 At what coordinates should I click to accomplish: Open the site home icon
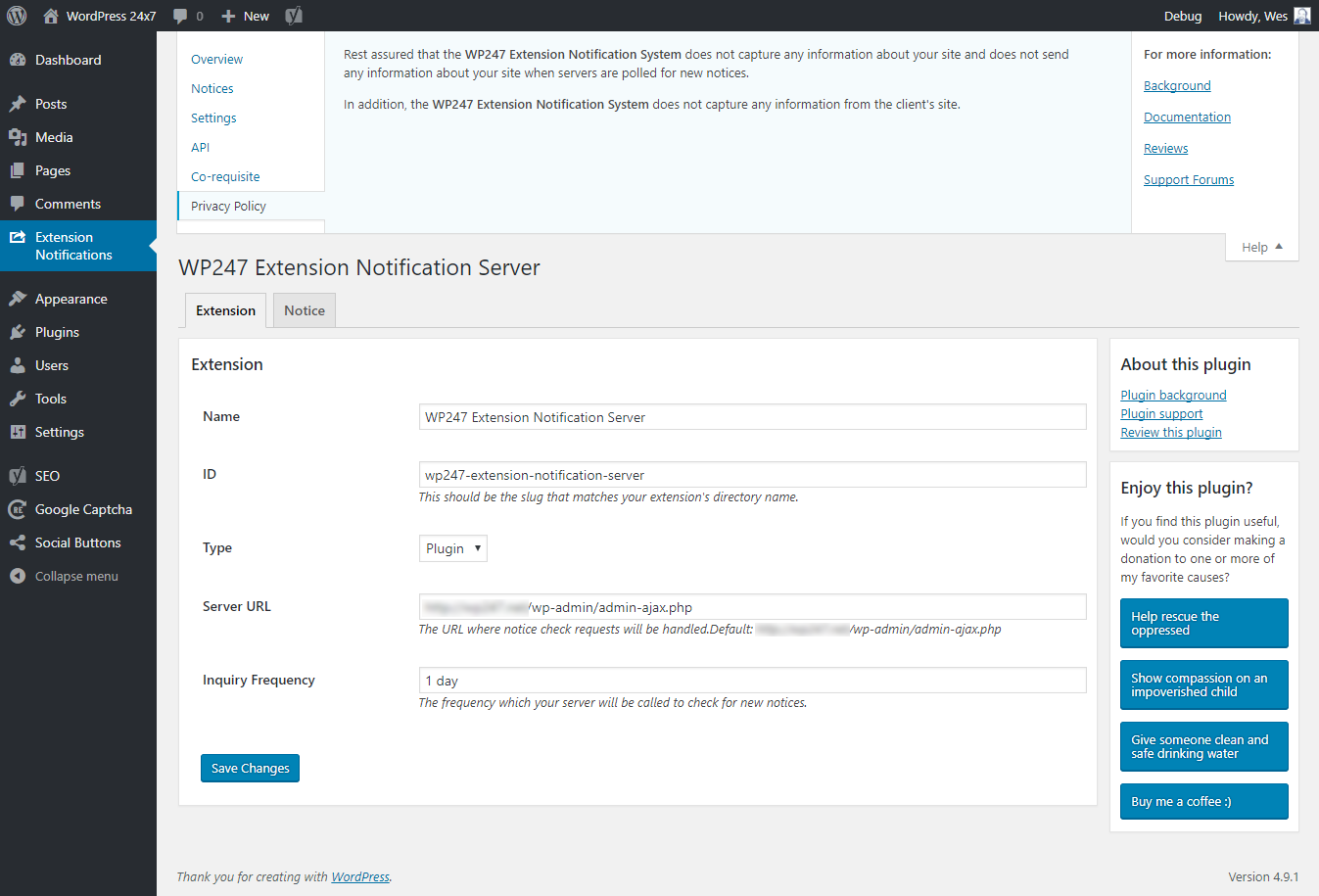click(51, 16)
